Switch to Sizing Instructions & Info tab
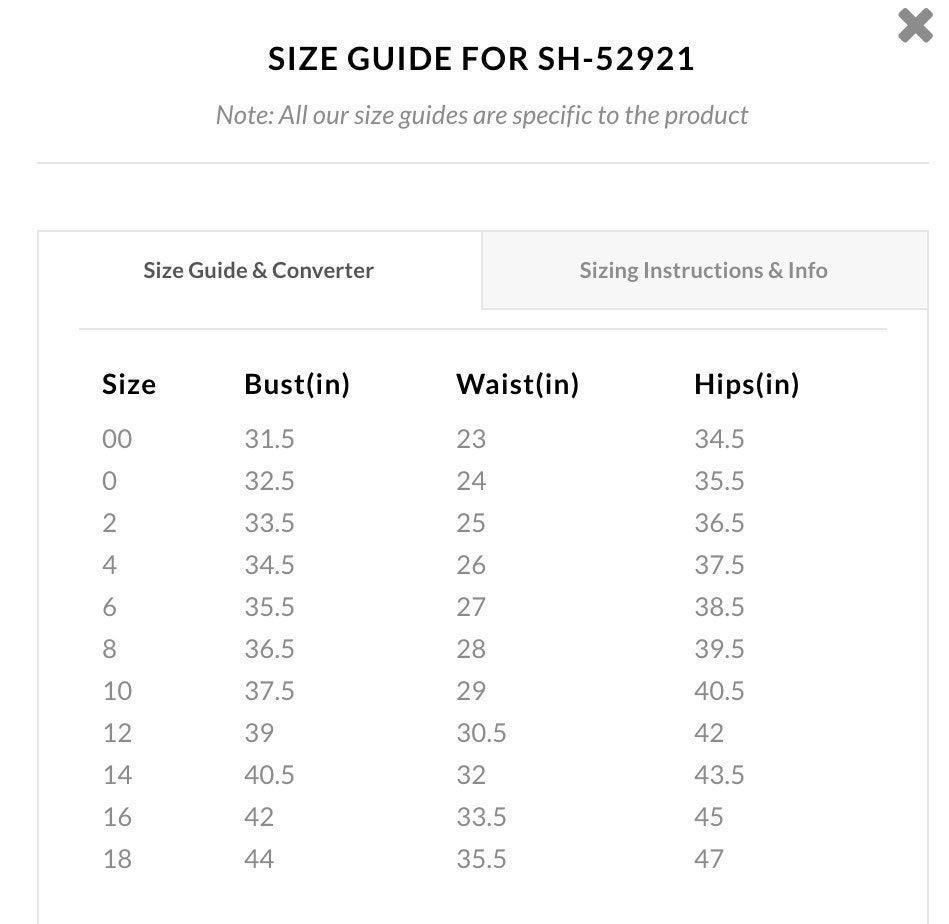Image resolution: width=949 pixels, height=924 pixels. click(x=704, y=270)
